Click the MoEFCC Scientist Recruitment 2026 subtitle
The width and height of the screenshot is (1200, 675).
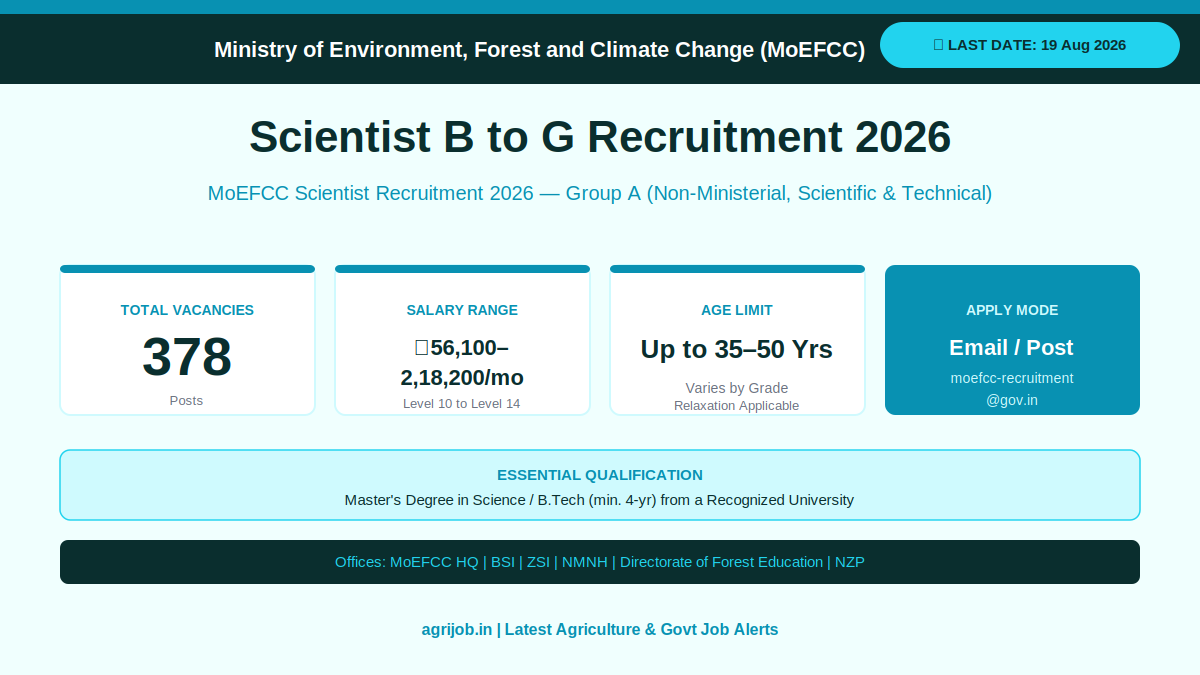pyautogui.click(x=600, y=193)
